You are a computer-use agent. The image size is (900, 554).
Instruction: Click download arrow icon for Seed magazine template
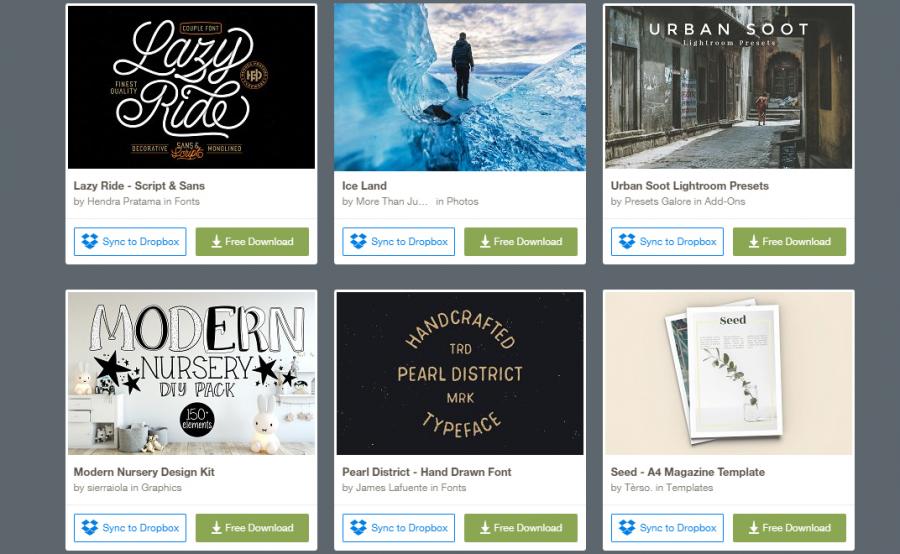point(754,528)
